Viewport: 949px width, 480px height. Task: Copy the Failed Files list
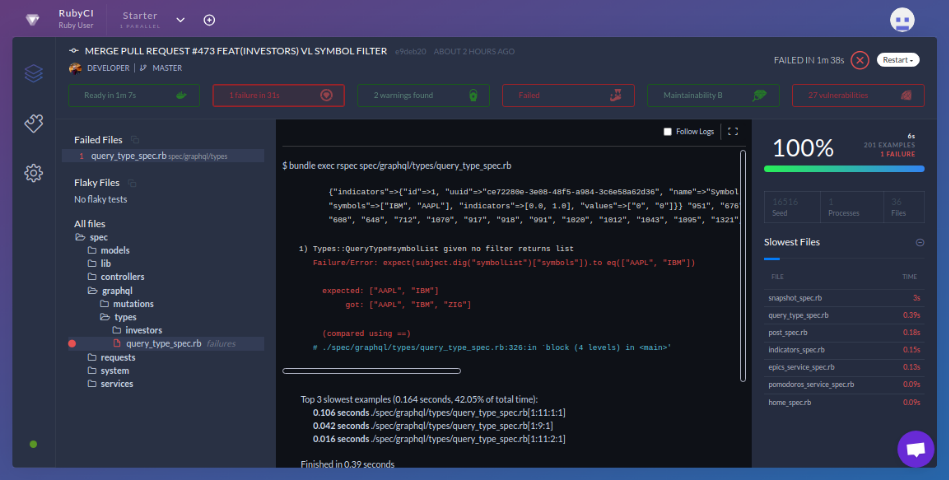pyautogui.click(x=135, y=140)
